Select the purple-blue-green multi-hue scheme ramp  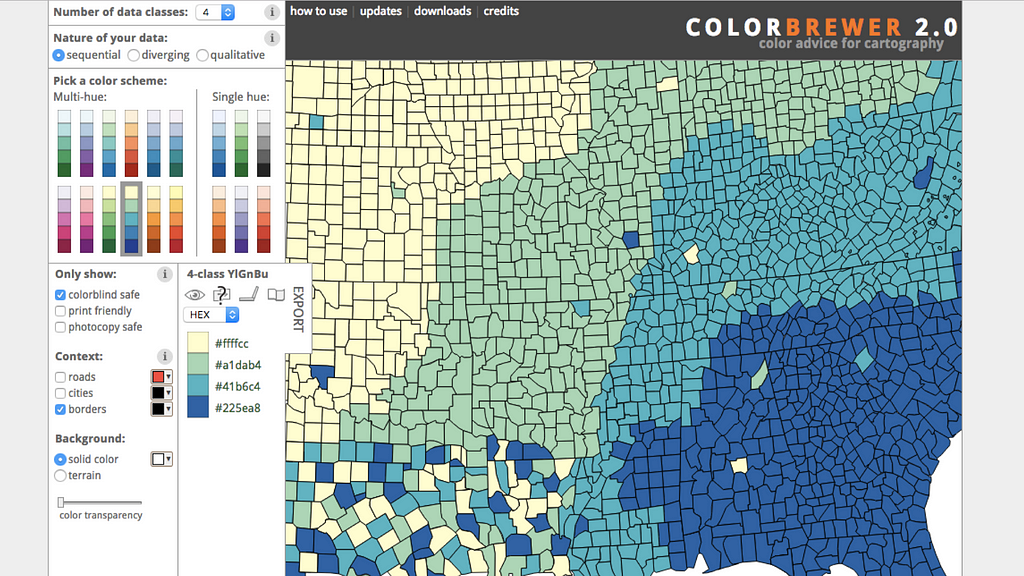coord(176,143)
